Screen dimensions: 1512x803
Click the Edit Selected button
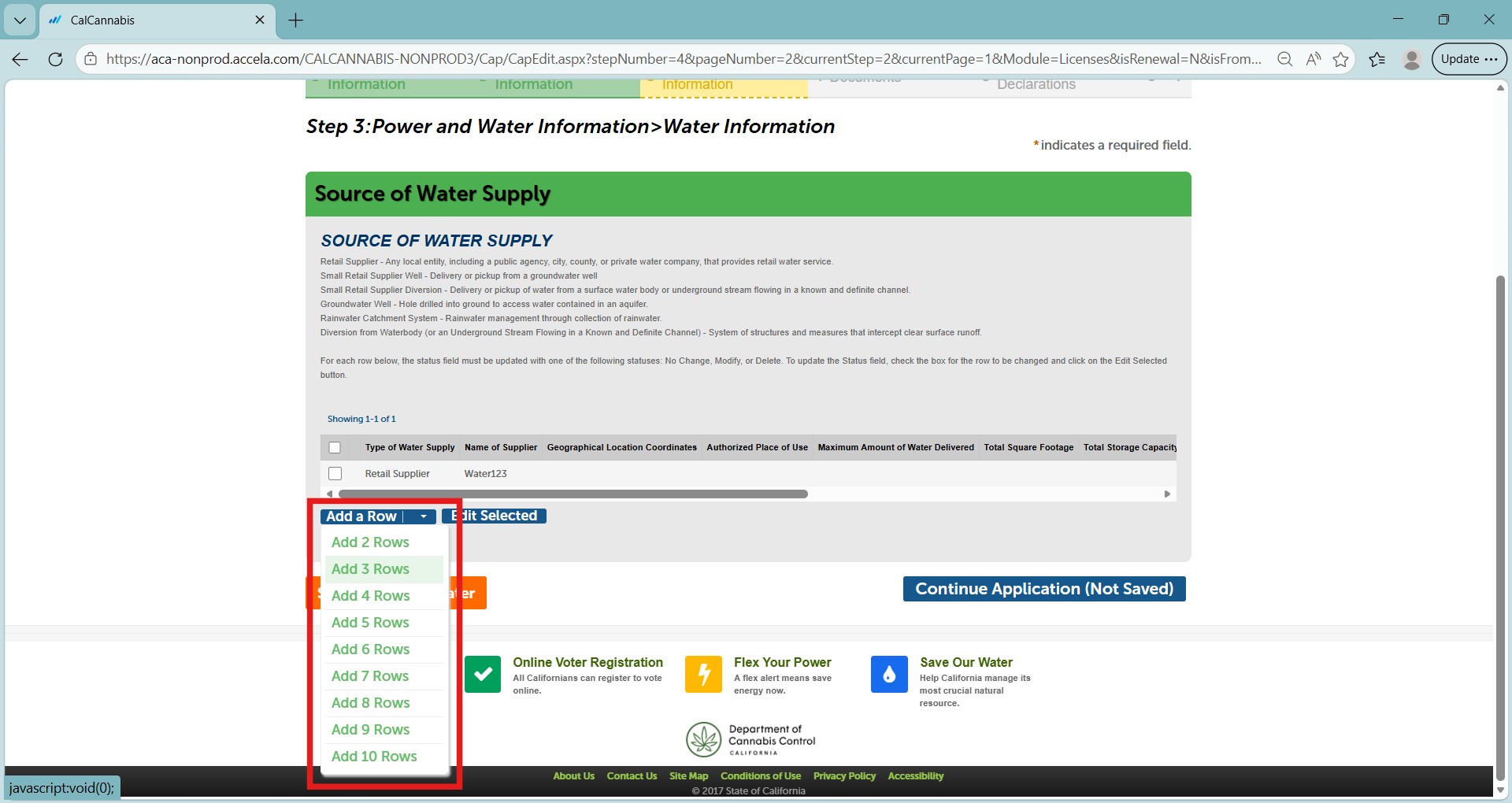pyautogui.click(x=495, y=516)
